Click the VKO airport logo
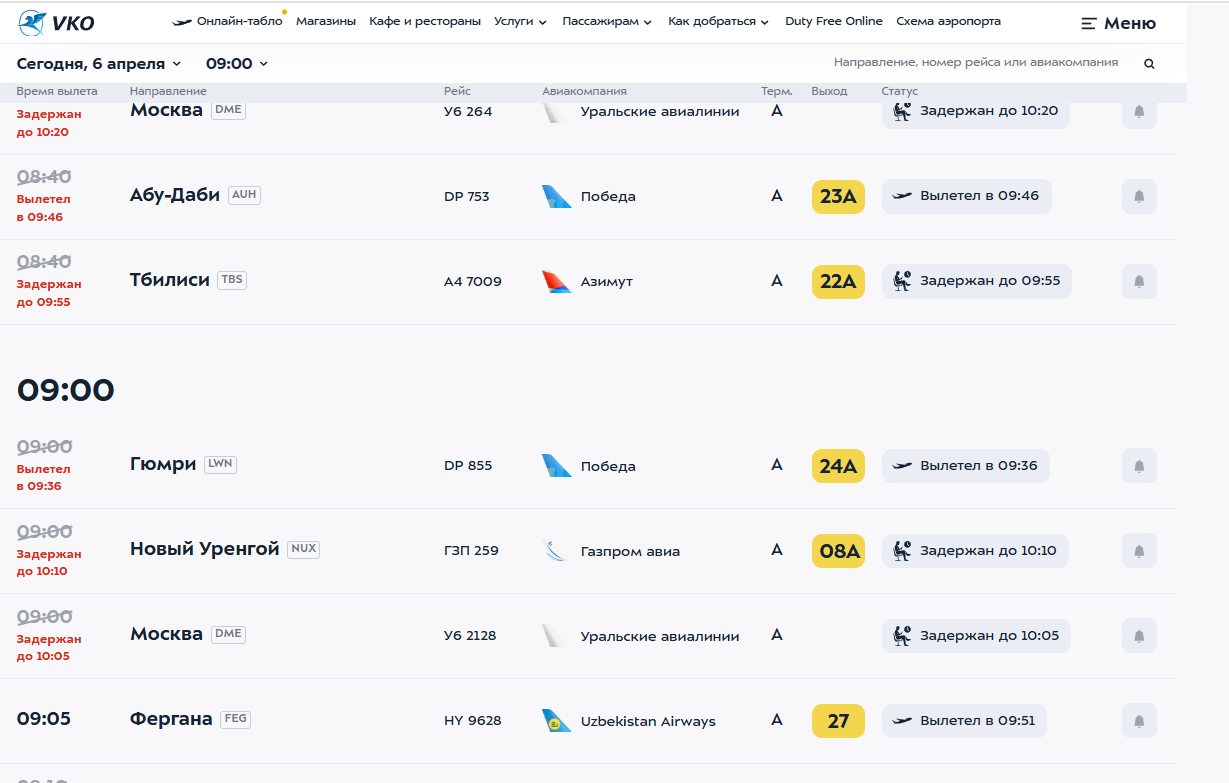The height and width of the screenshot is (783, 1229). (x=56, y=22)
